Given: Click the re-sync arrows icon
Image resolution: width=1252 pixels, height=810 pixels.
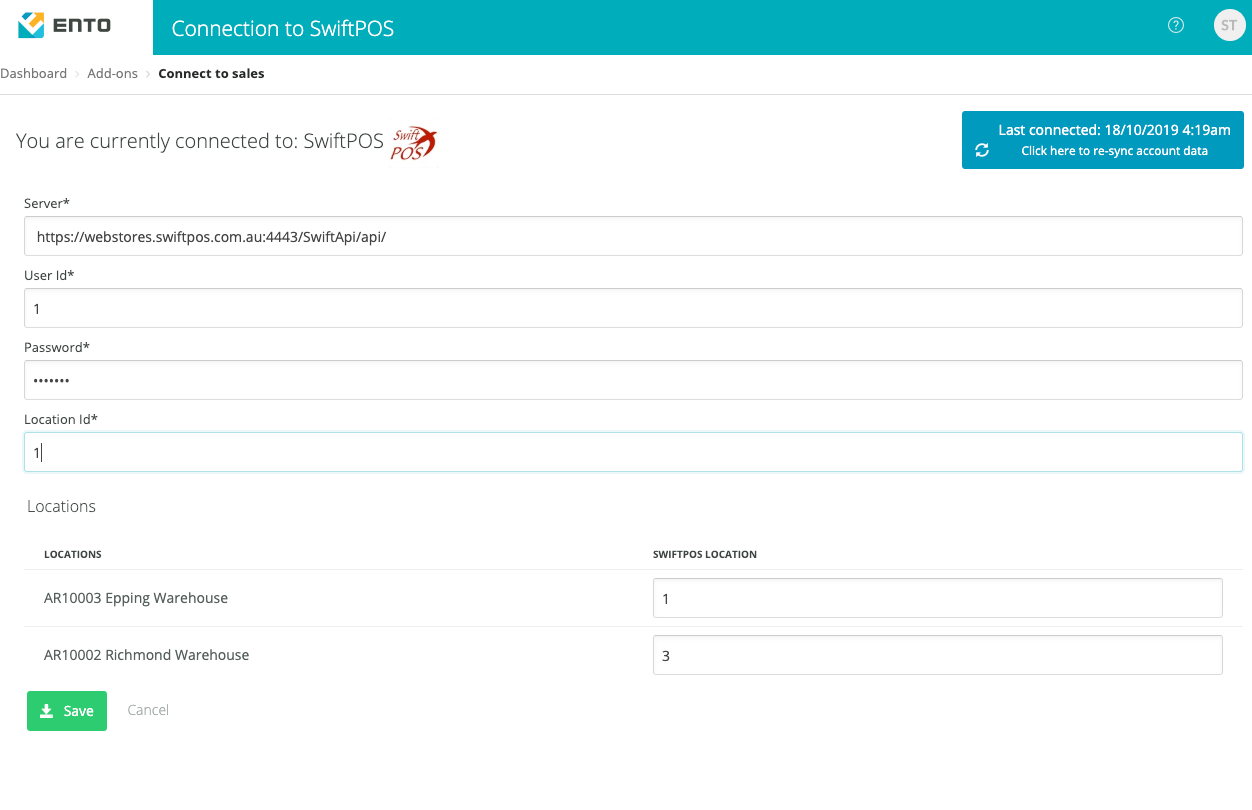Looking at the screenshot, I should click(982, 150).
